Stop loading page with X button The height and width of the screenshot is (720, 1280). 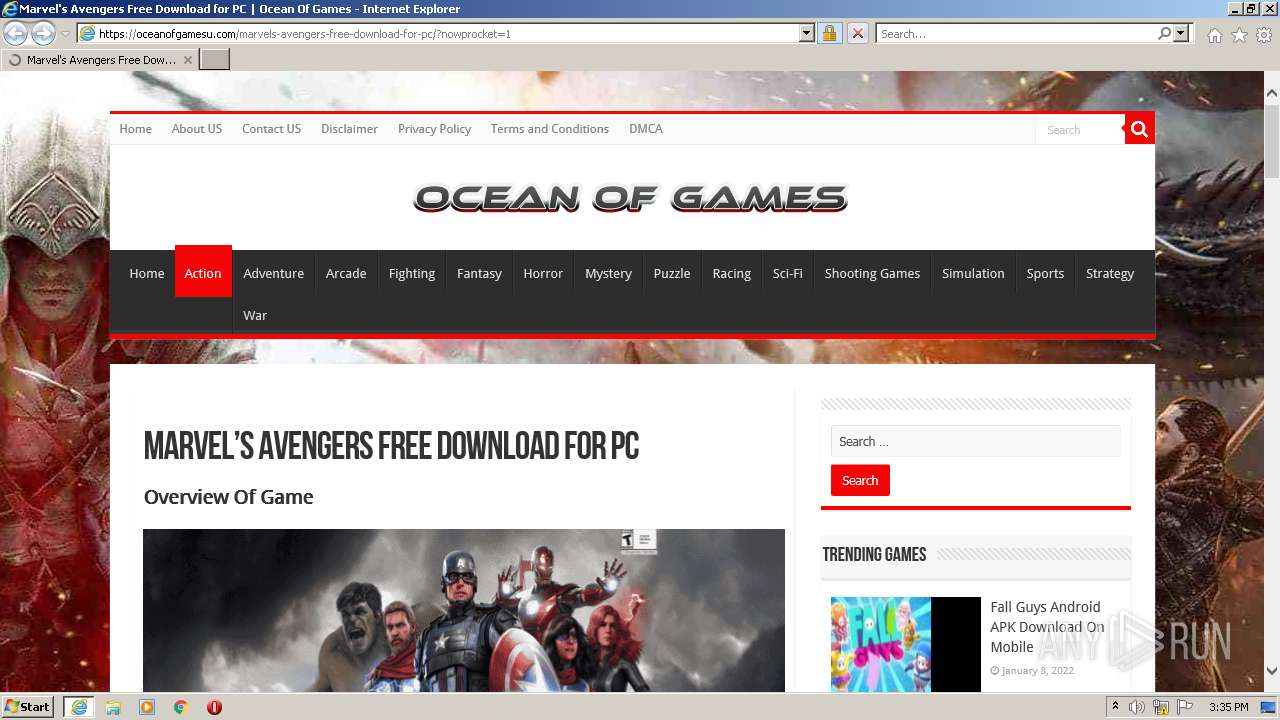(857, 34)
